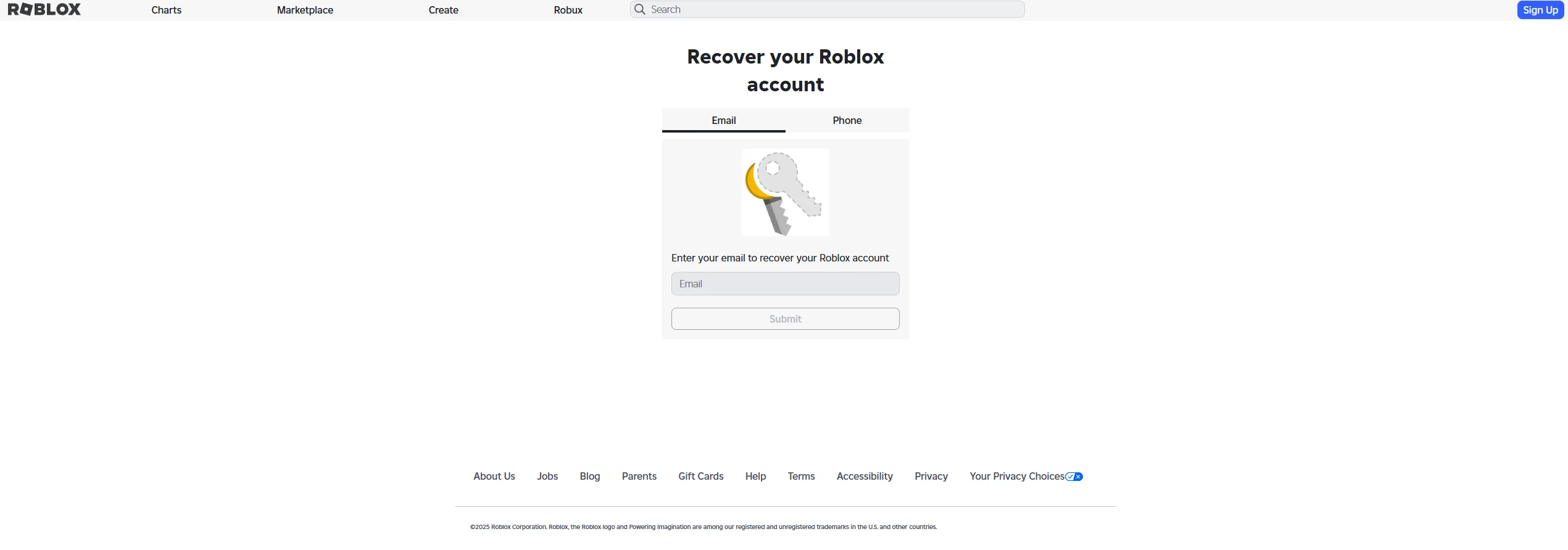1568x550 pixels.
Task: Click the Roblox logo in header
Action: click(44, 9)
